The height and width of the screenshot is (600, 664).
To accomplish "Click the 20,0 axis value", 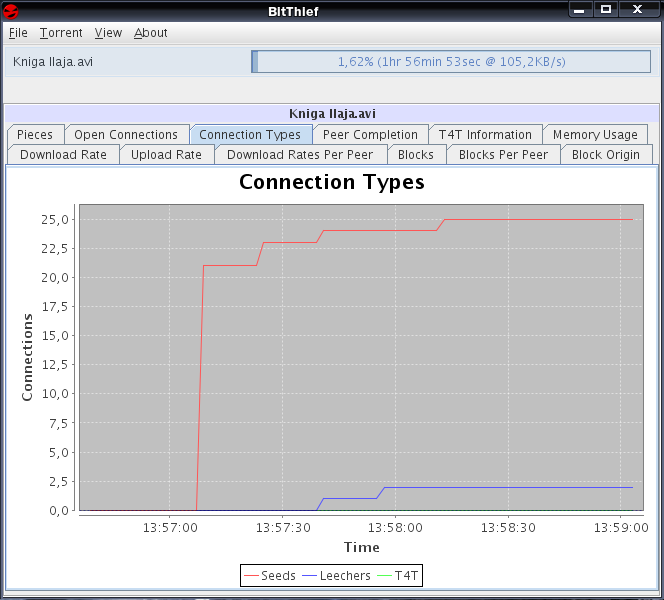I will [x=55, y=277].
